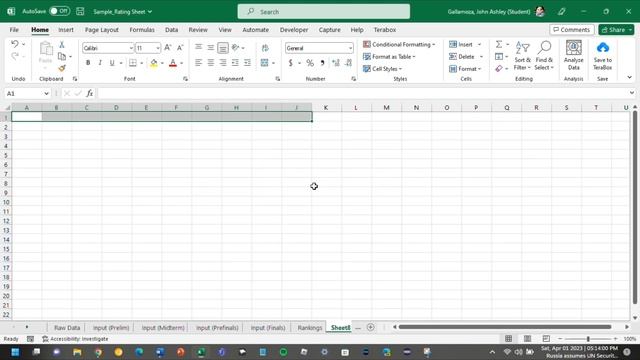
Task: Click the Name Box showing A1
Action: point(27,93)
